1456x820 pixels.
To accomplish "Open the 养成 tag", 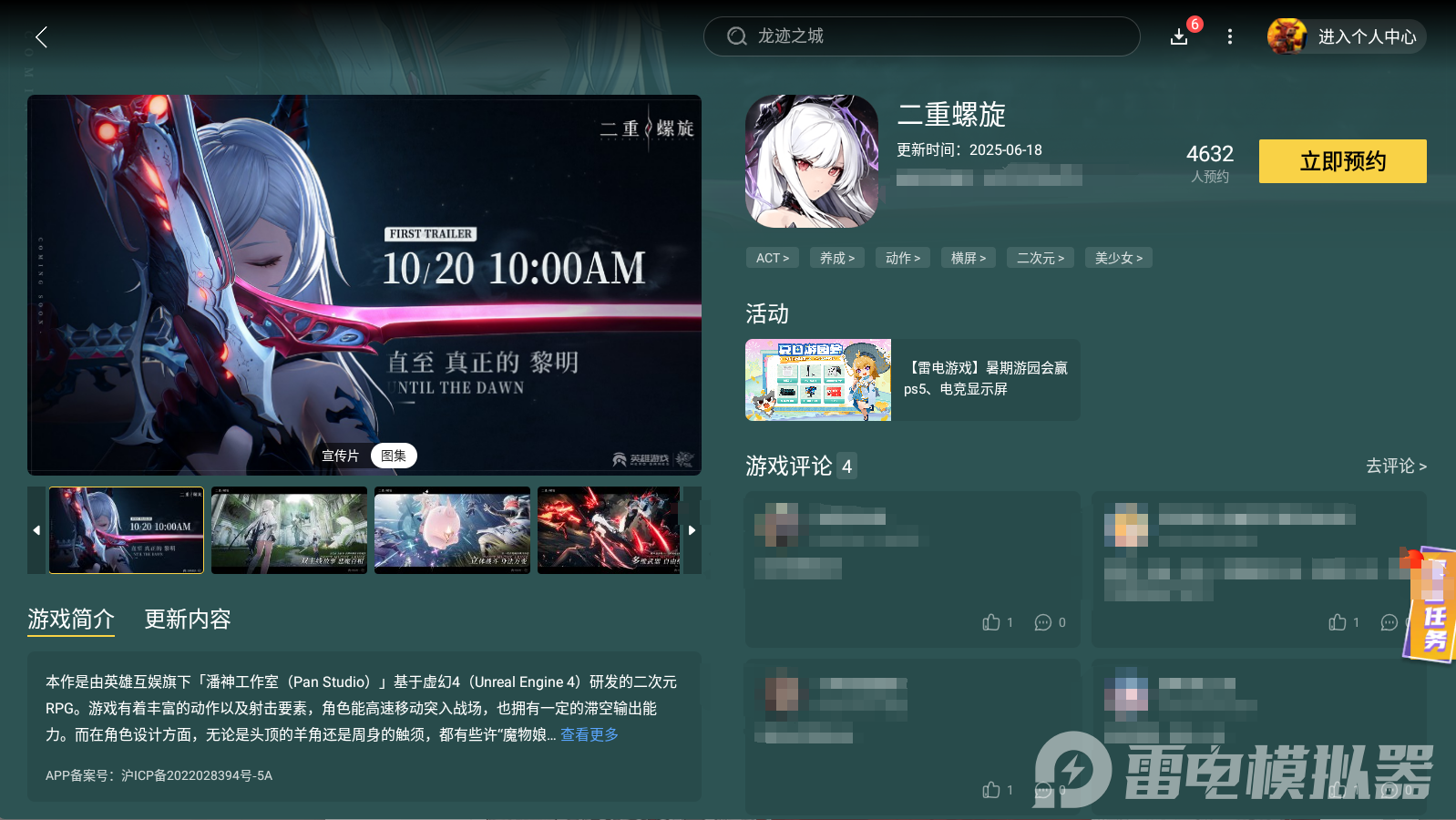I will (x=837, y=258).
